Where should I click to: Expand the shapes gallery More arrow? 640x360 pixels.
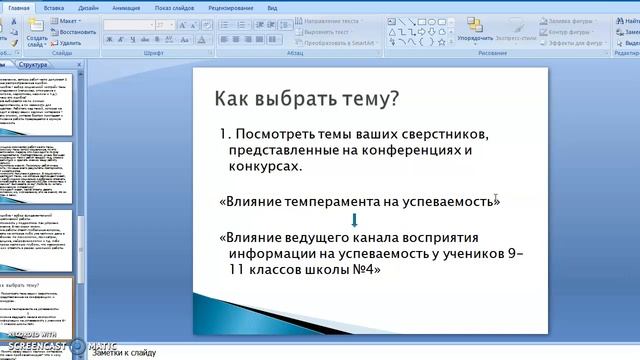[x=451, y=42]
